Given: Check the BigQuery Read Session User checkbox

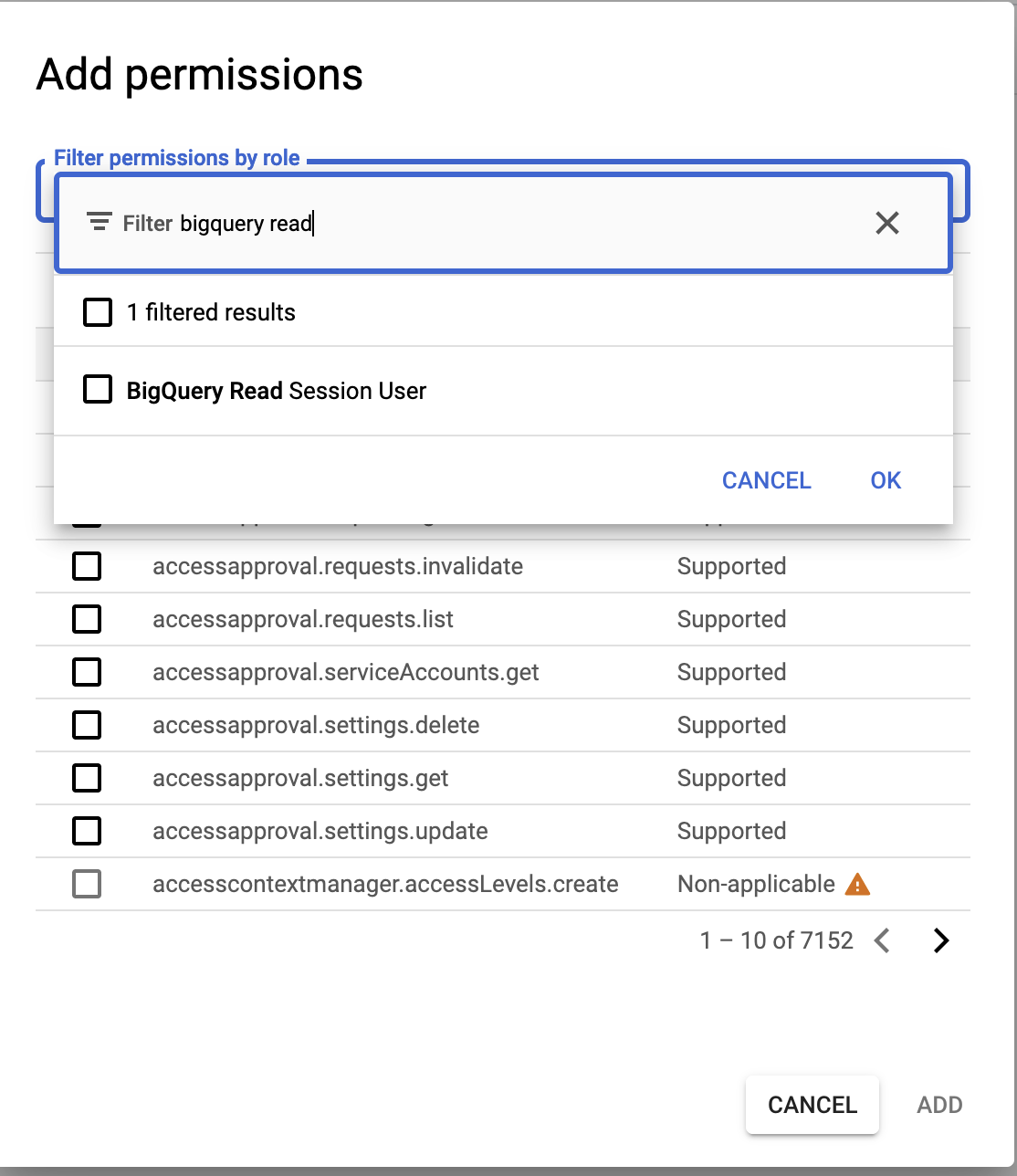Looking at the screenshot, I should tap(98, 390).
